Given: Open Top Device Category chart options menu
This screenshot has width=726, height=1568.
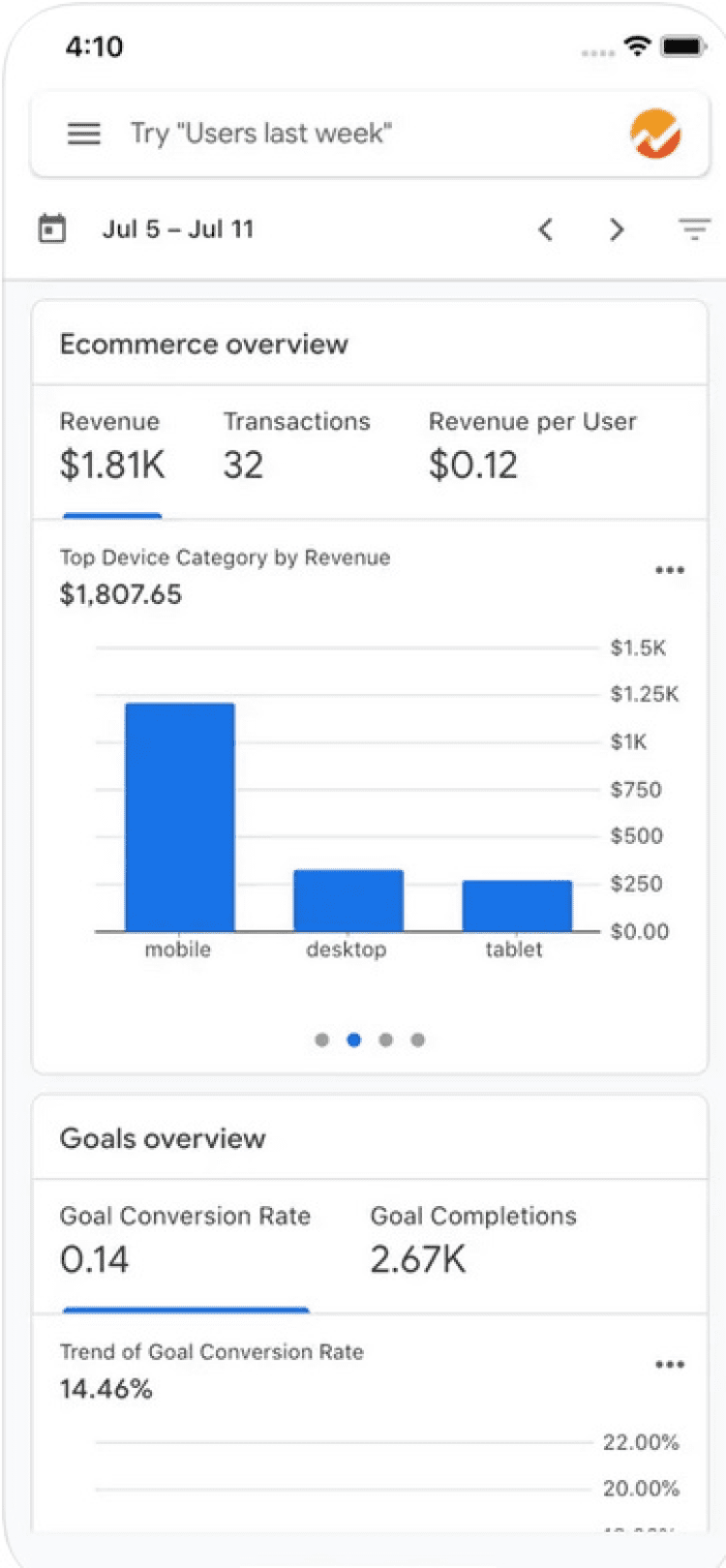Looking at the screenshot, I should point(670,570).
